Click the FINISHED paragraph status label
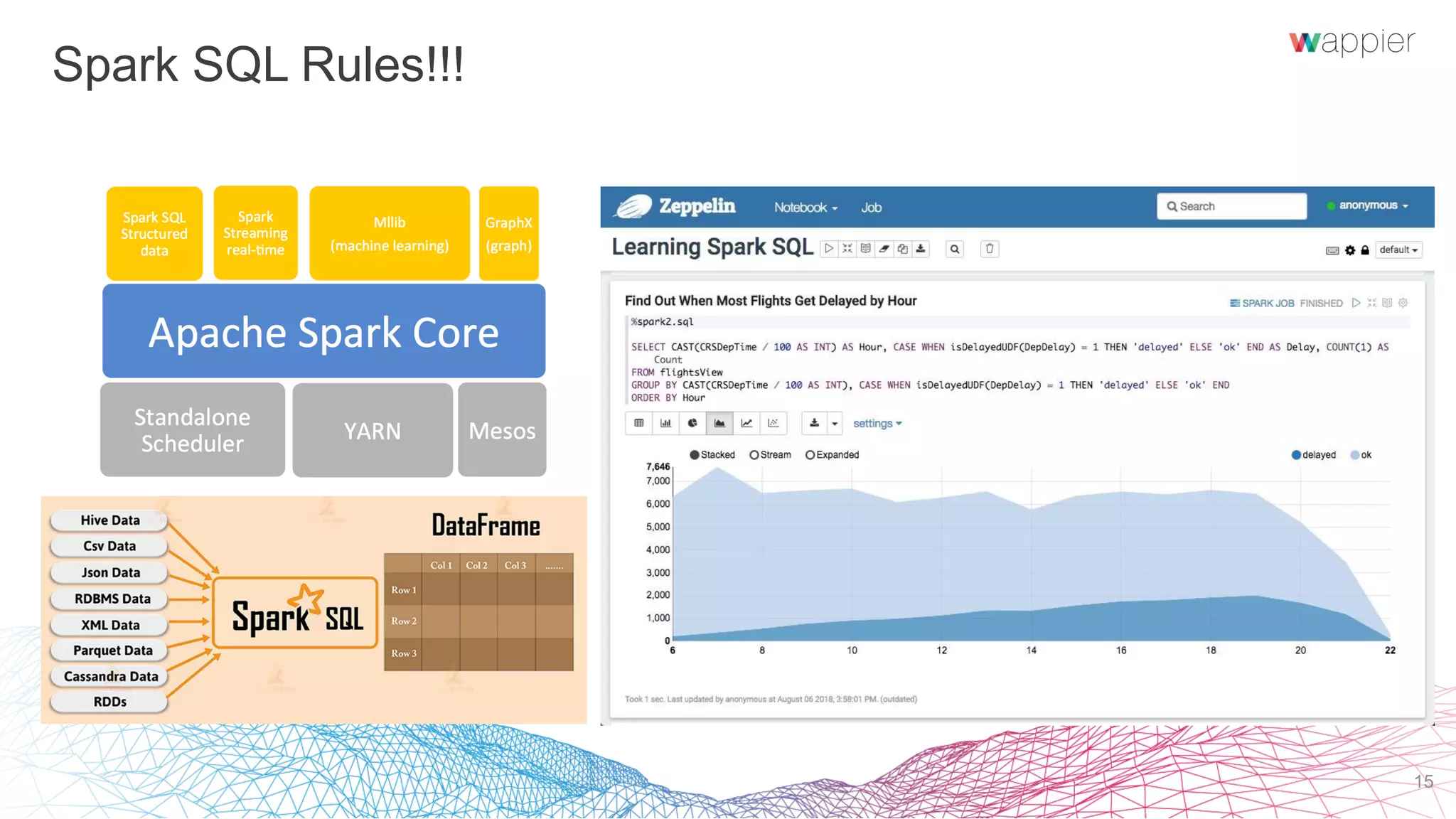Image resolution: width=1456 pixels, height=819 pixels. [x=1322, y=304]
